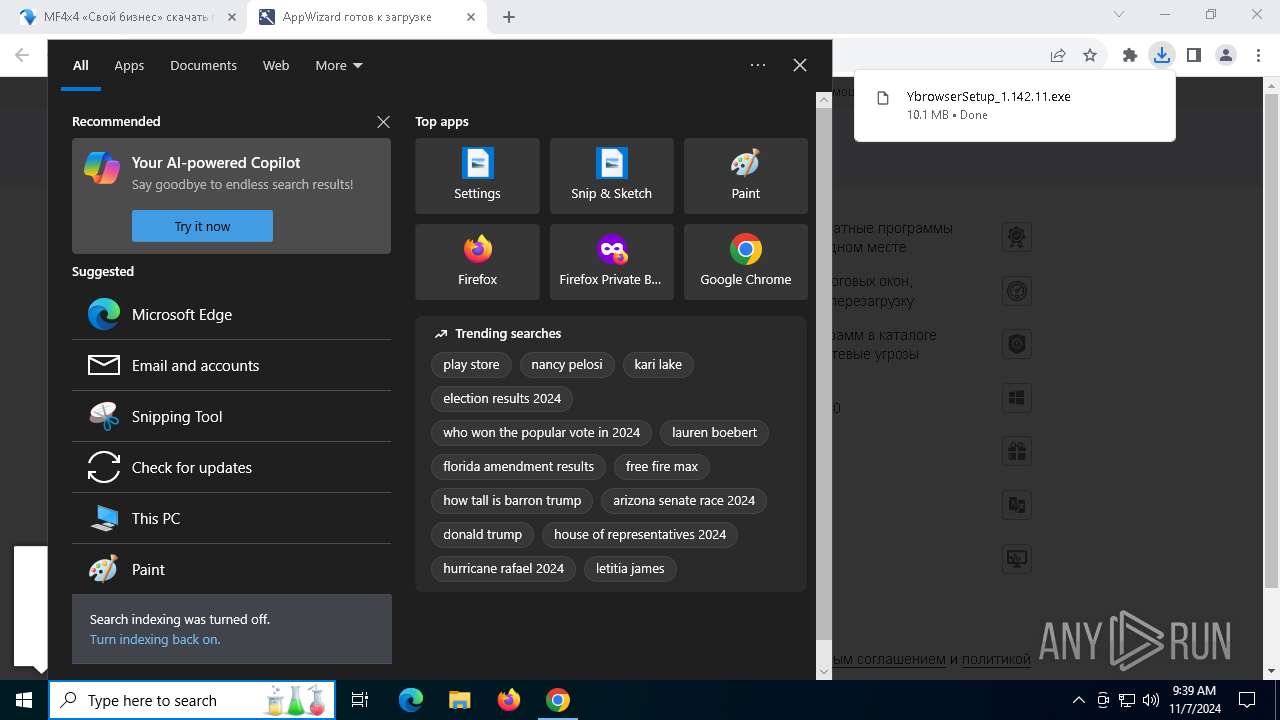The width and height of the screenshot is (1280, 720).
Task: Search trending 'florida amendment results'
Action: (519, 466)
